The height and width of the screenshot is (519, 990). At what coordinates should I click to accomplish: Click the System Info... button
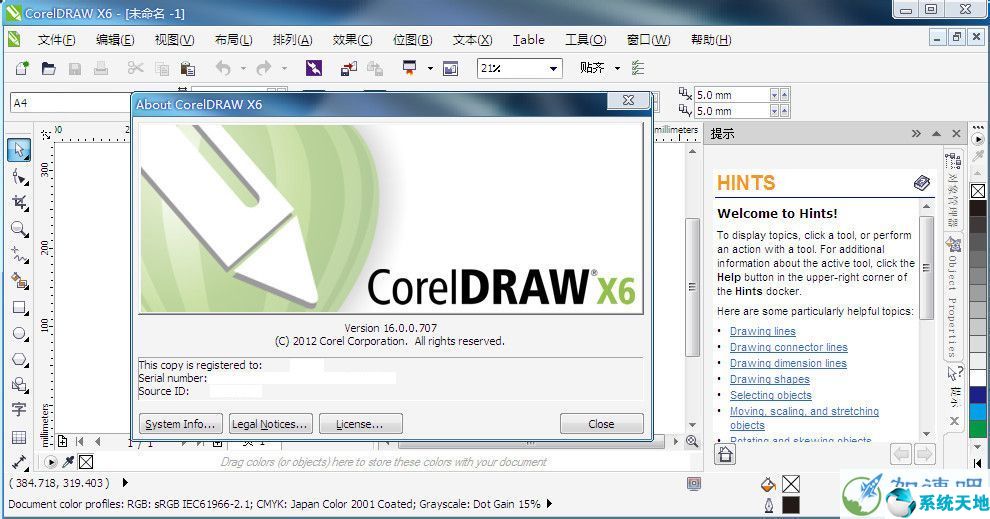(181, 424)
